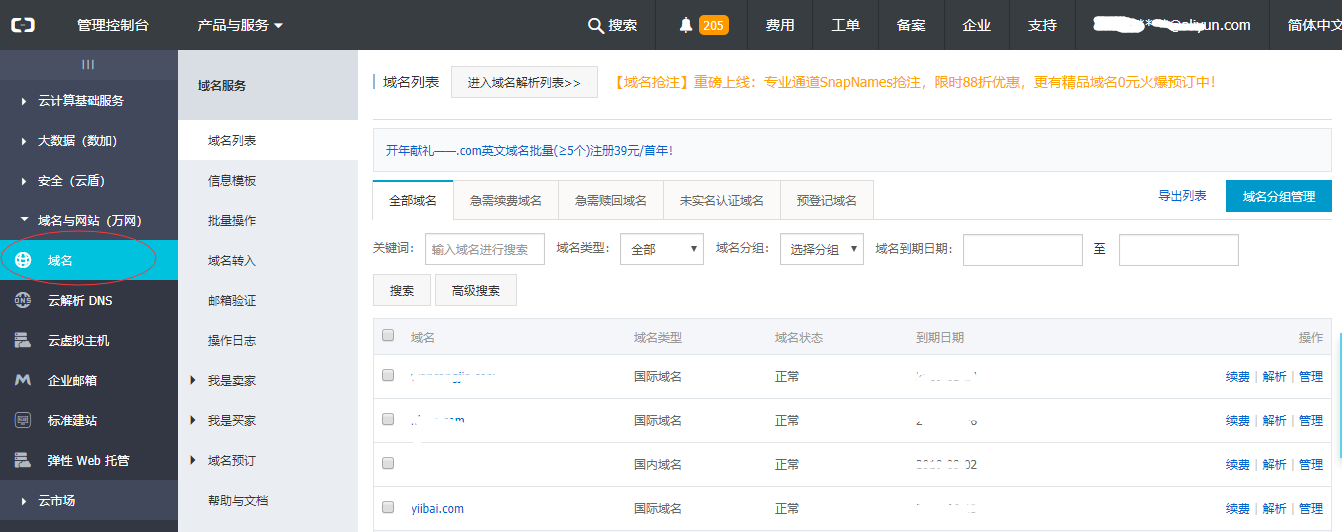The image size is (1342, 532).
Task: Switch to the 急需续费域名 tab
Action: pyautogui.click(x=505, y=200)
